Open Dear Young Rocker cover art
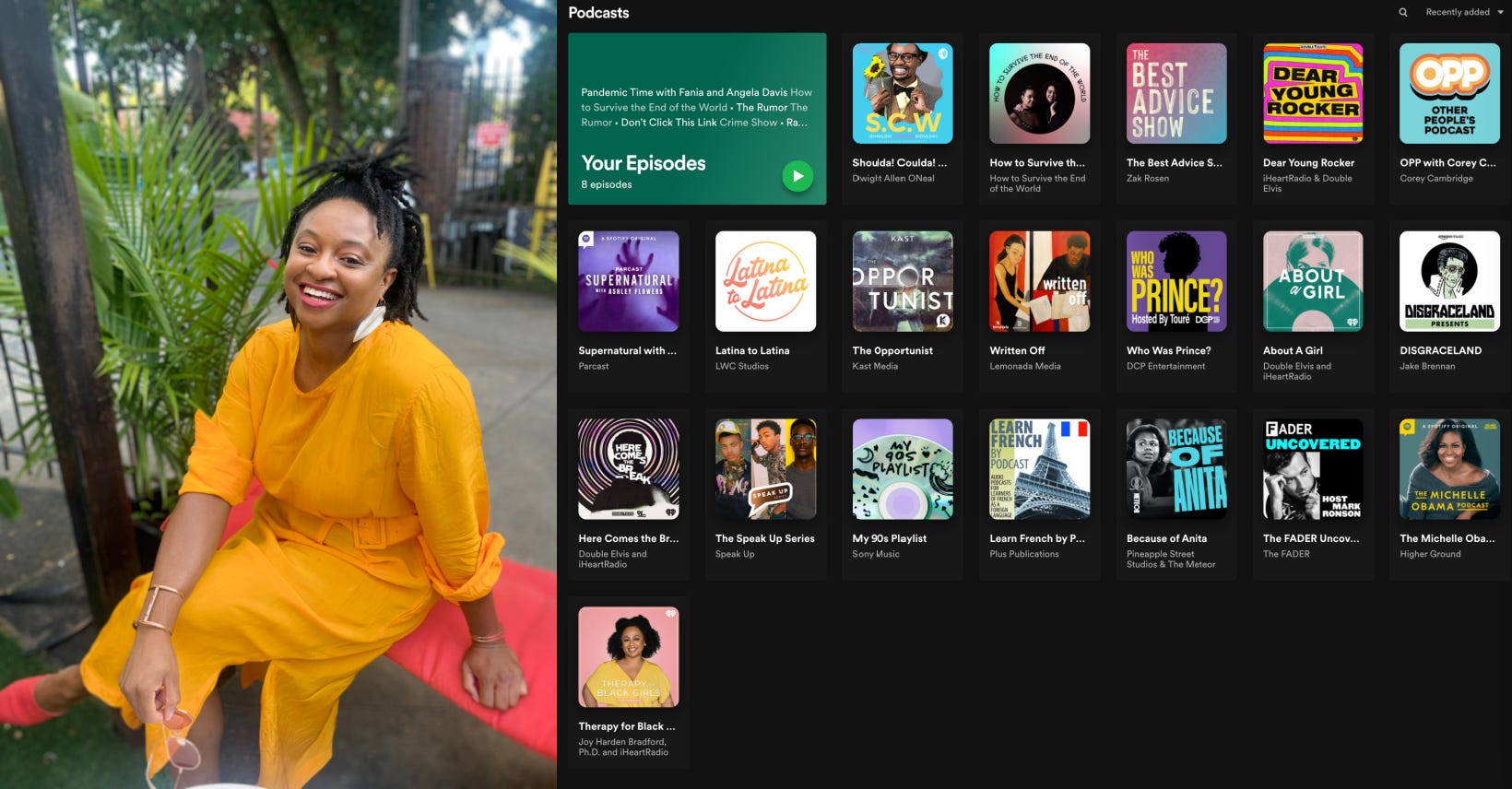This screenshot has width=1512, height=789. (1313, 93)
